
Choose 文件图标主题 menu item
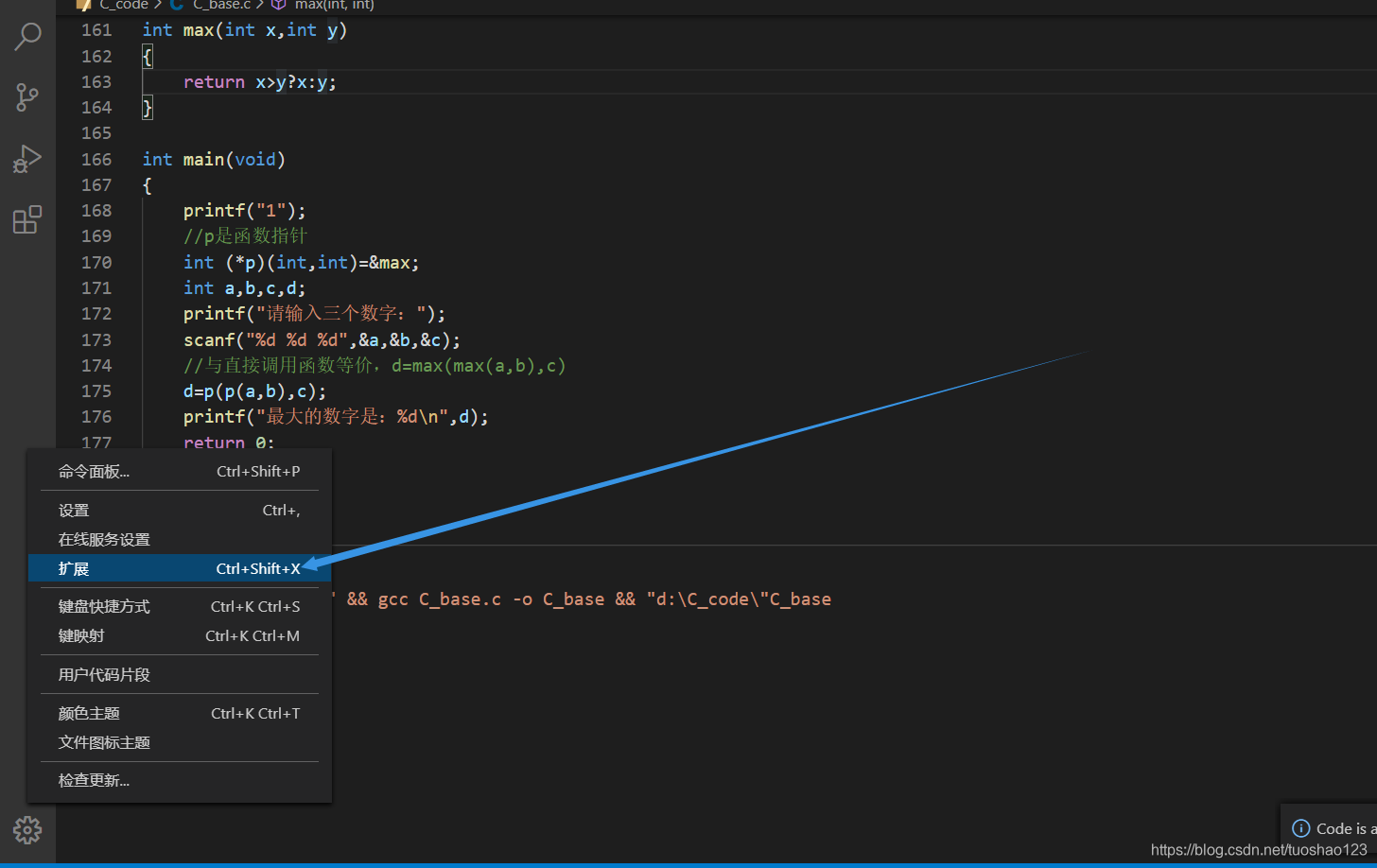[180, 742]
